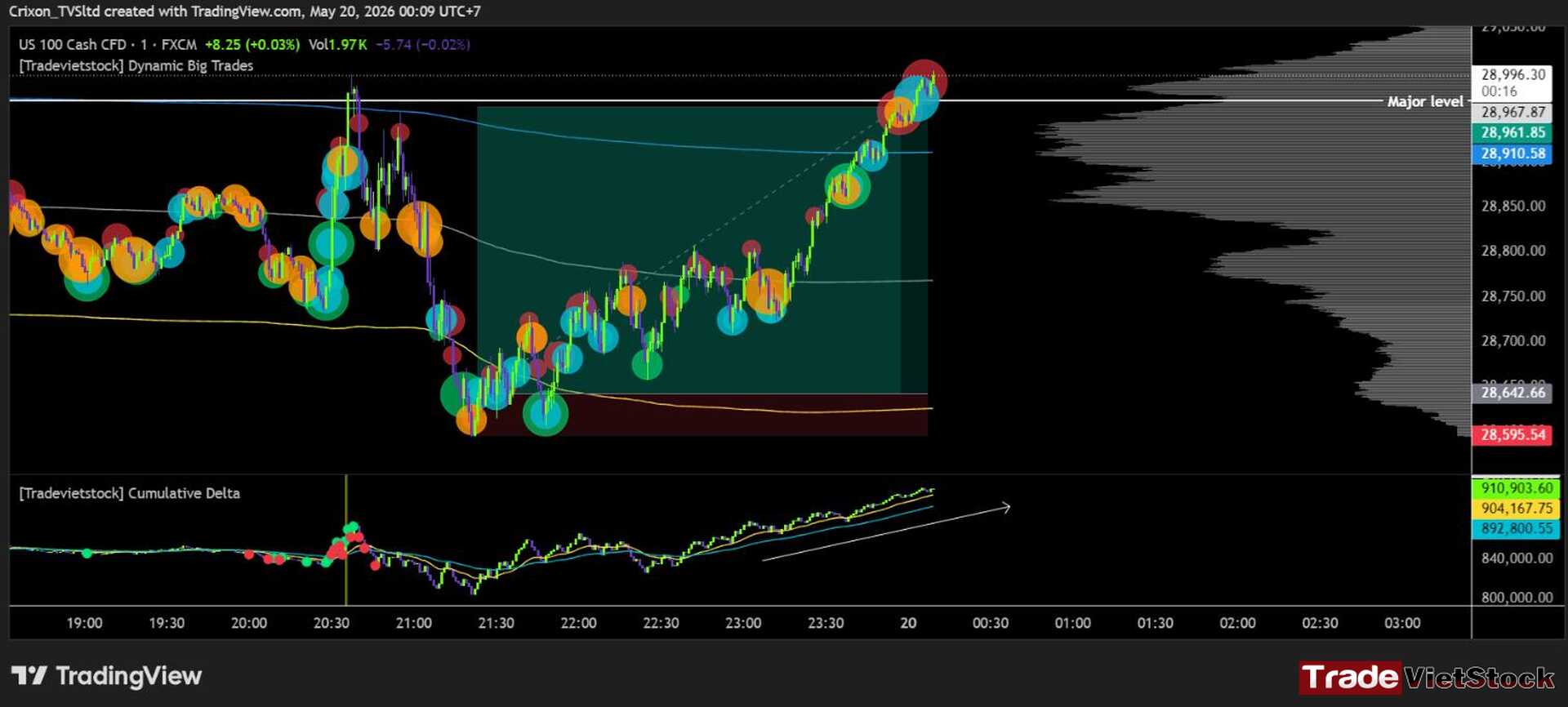Click the current price label 28,996.30
Screen dimensions: 1568x707
click(1512, 74)
